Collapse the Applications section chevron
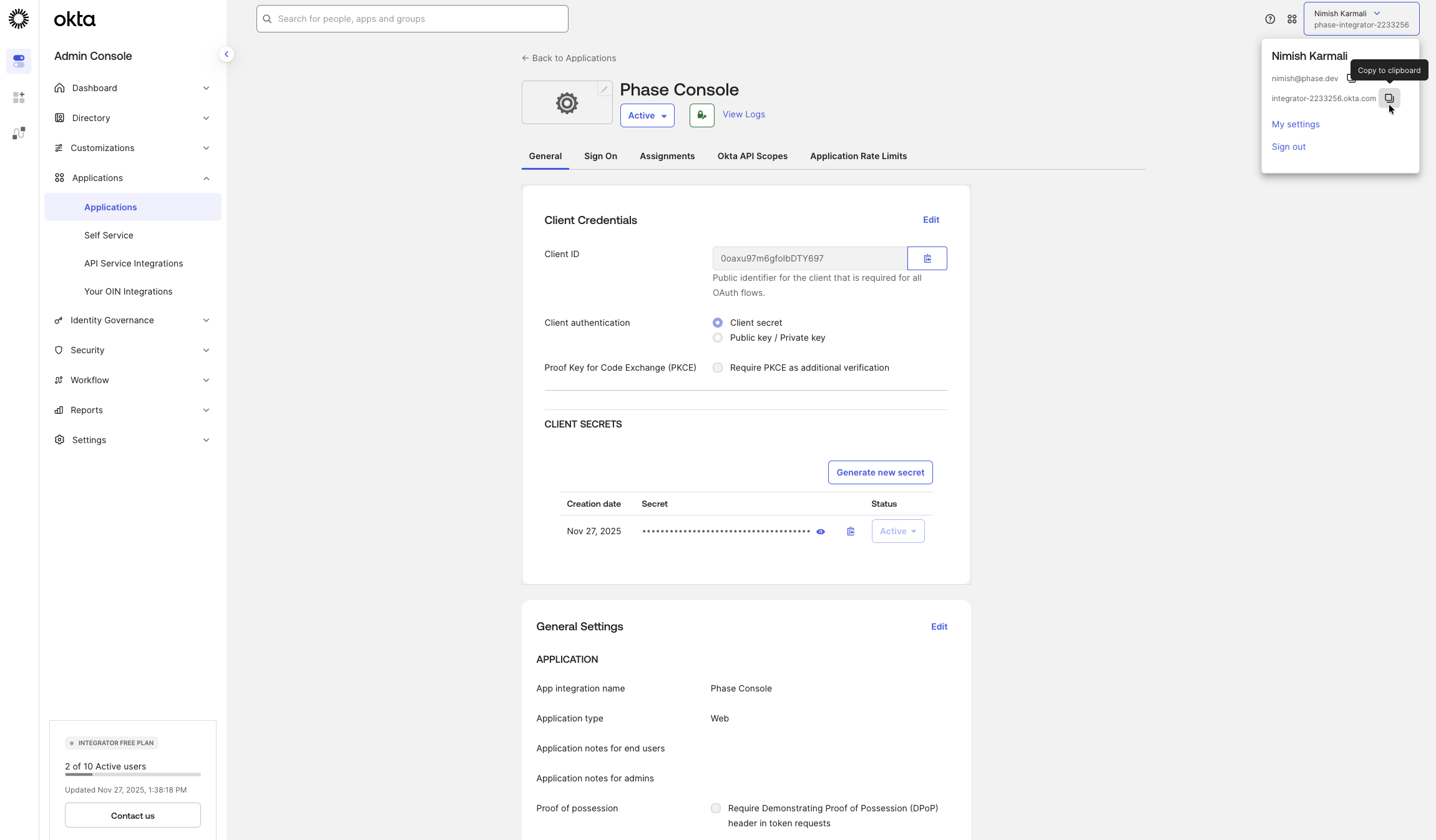 [206, 178]
